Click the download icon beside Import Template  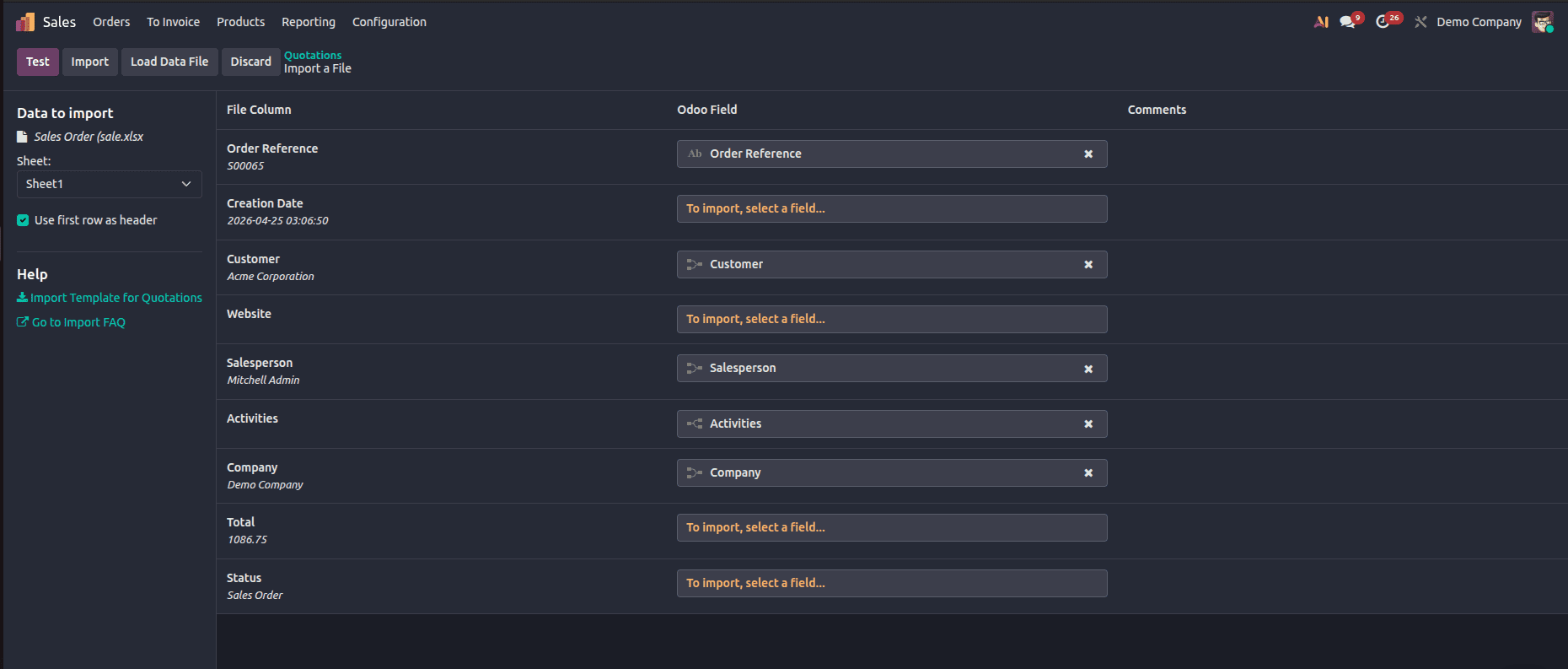(22, 298)
